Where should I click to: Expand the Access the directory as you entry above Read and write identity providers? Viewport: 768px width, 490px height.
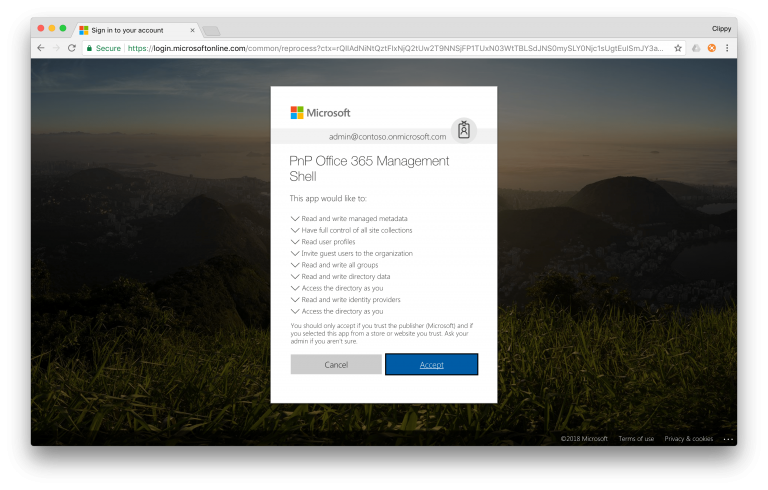pyautogui.click(x=295, y=288)
